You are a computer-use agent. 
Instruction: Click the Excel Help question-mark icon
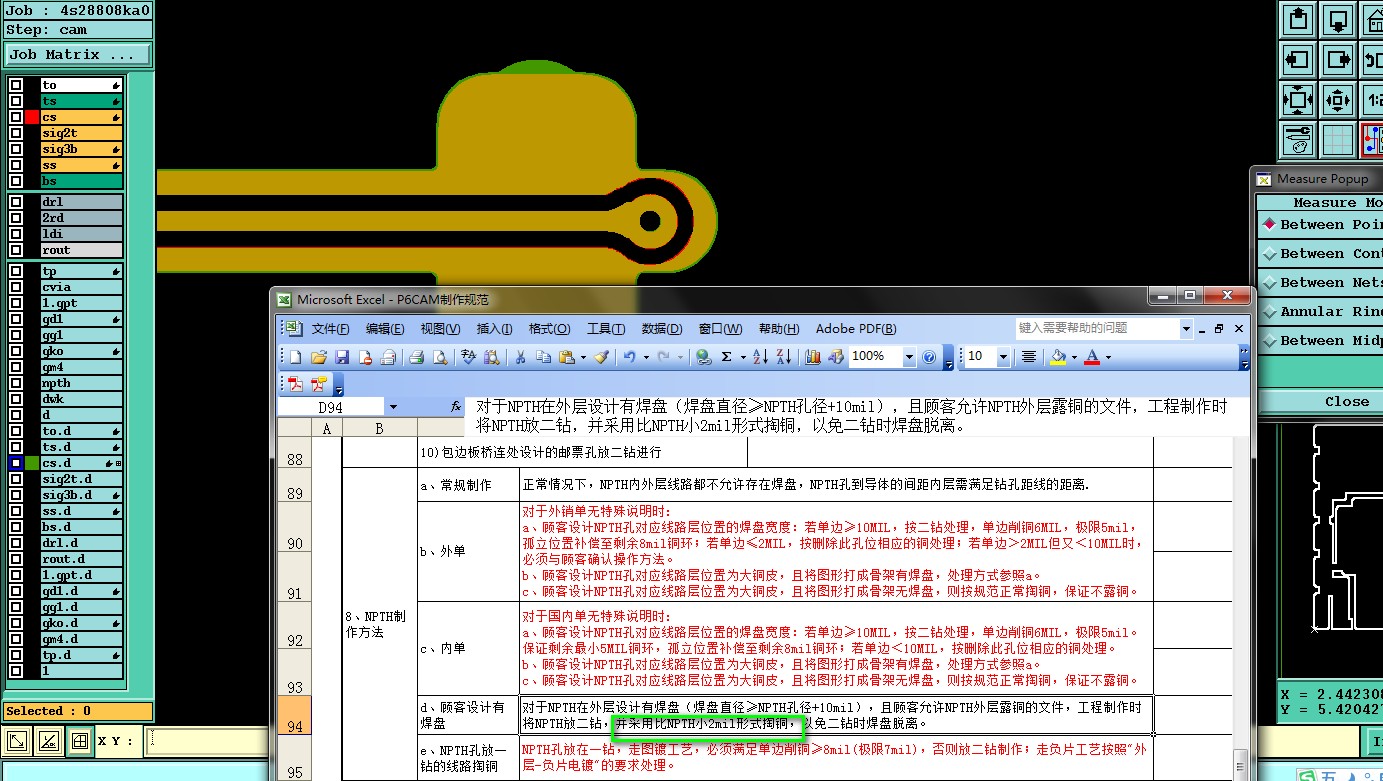pyautogui.click(x=929, y=357)
